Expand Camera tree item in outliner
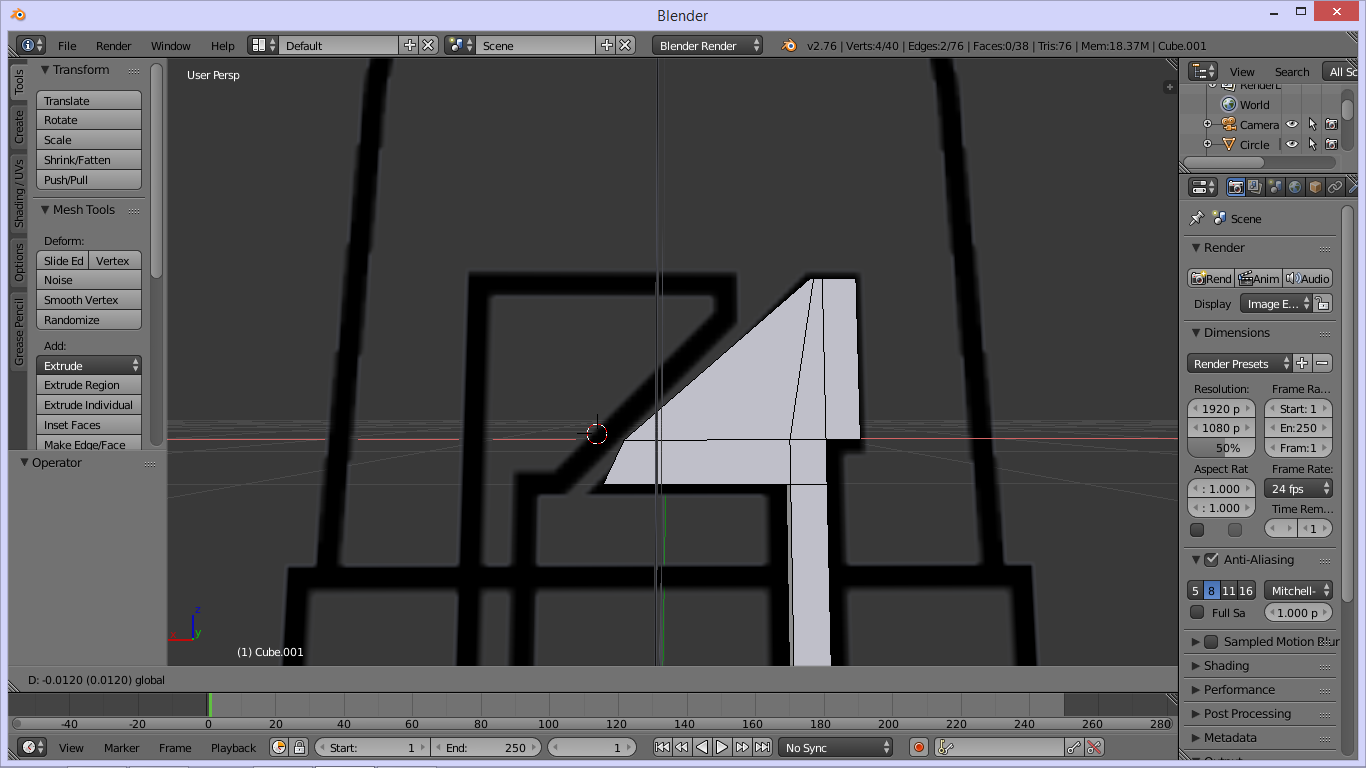Screen dimensions: 1366x768 point(1207,124)
